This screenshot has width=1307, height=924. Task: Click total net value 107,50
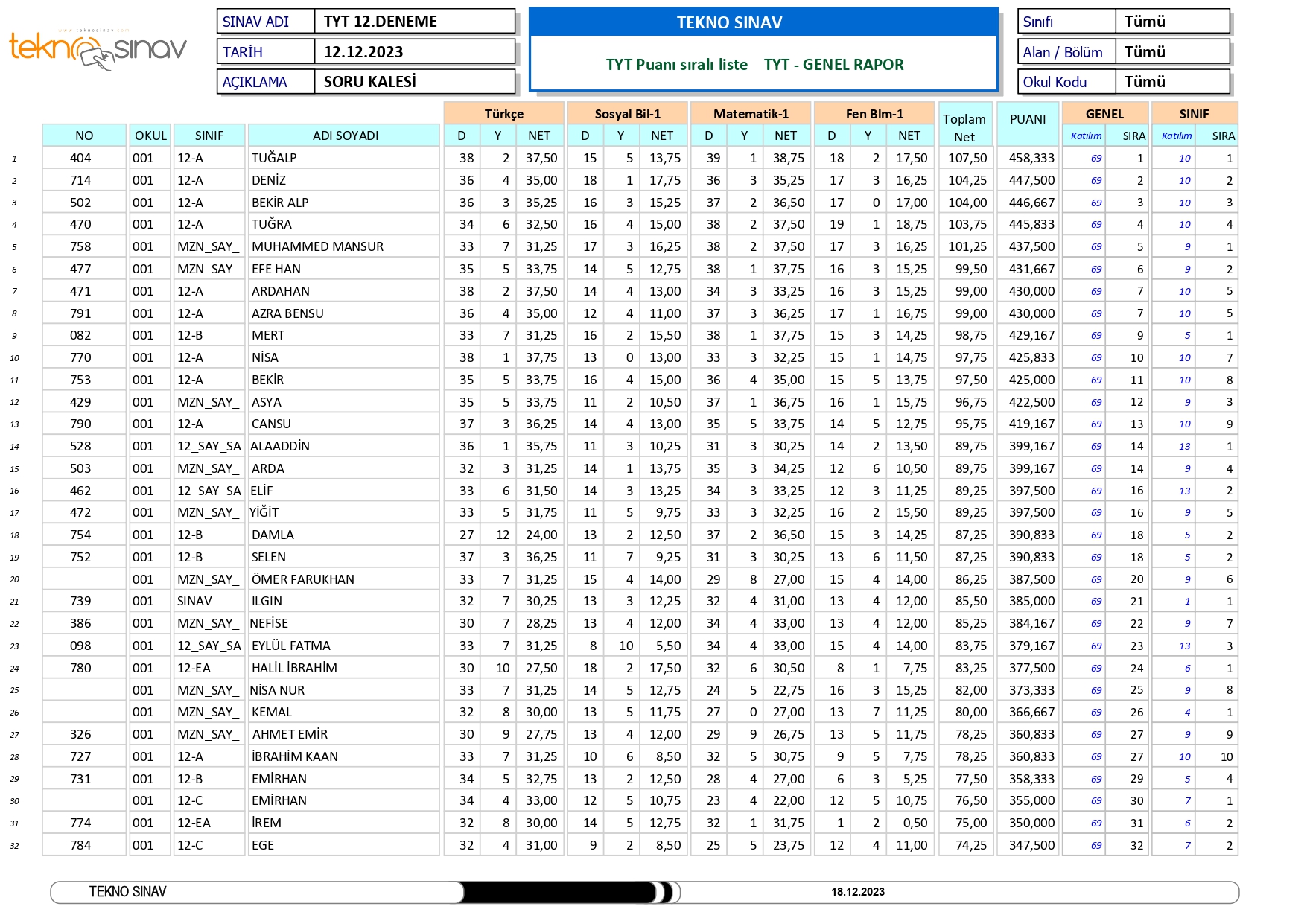pyautogui.click(x=967, y=158)
